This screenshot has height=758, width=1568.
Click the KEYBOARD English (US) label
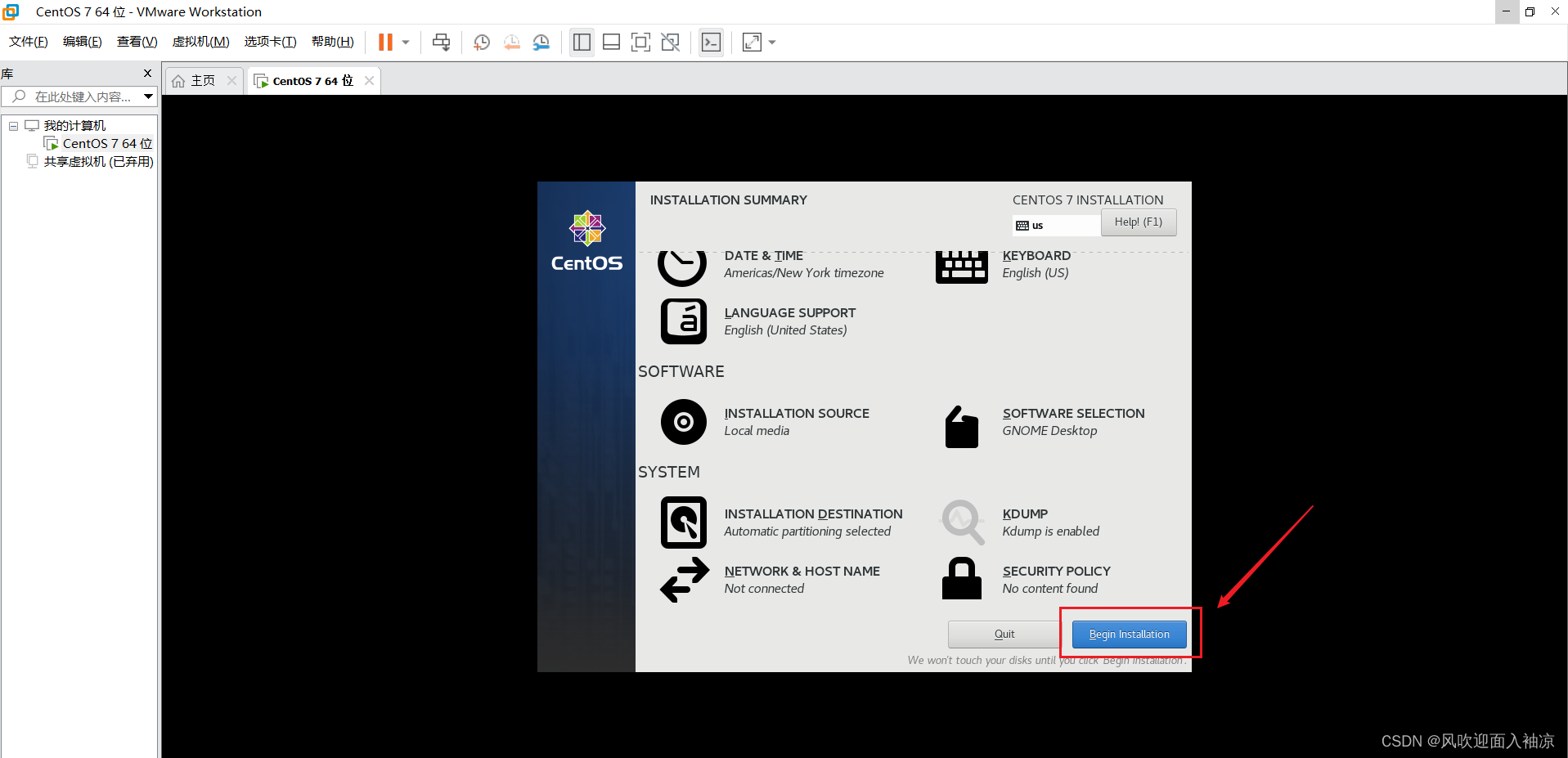pyautogui.click(x=1036, y=264)
